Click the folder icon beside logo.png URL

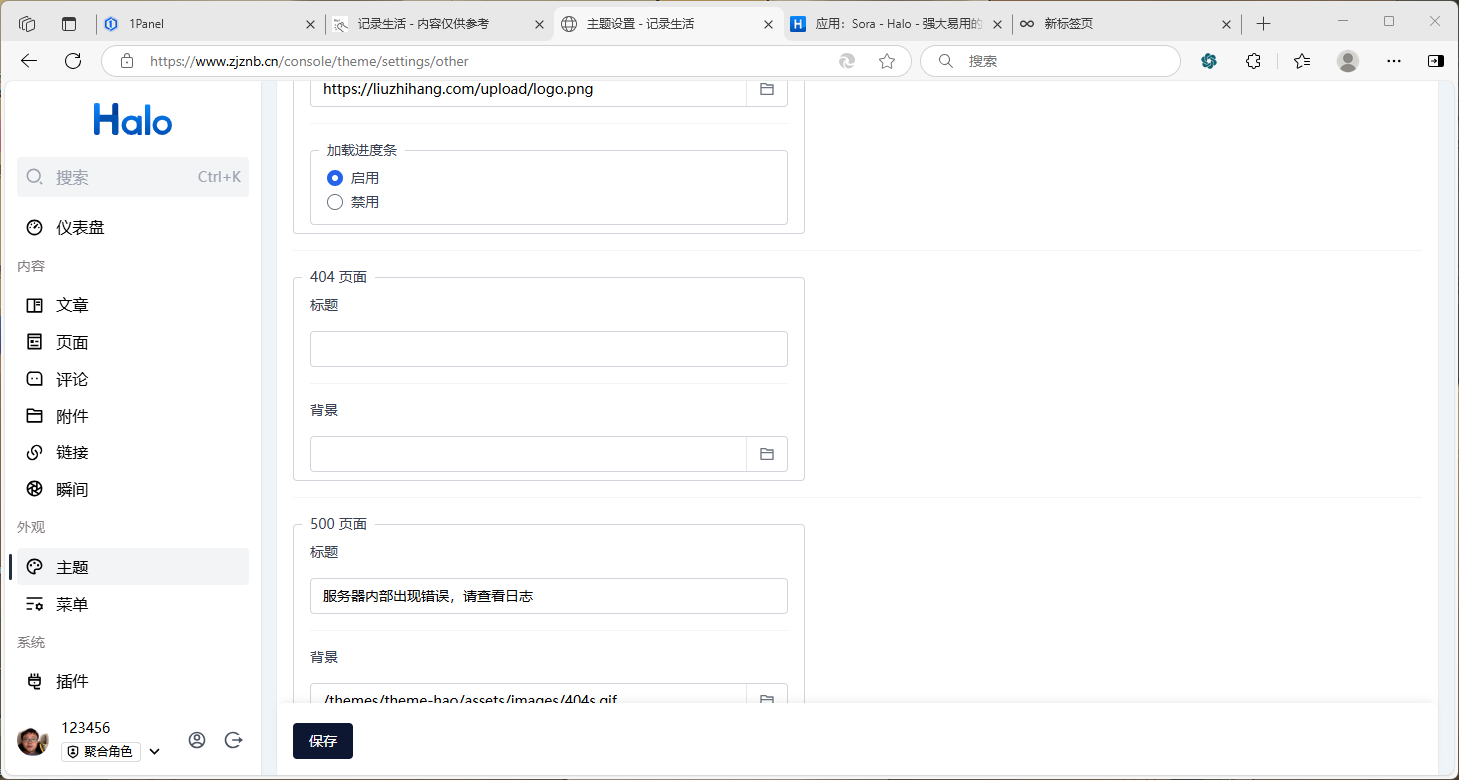(767, 89)
